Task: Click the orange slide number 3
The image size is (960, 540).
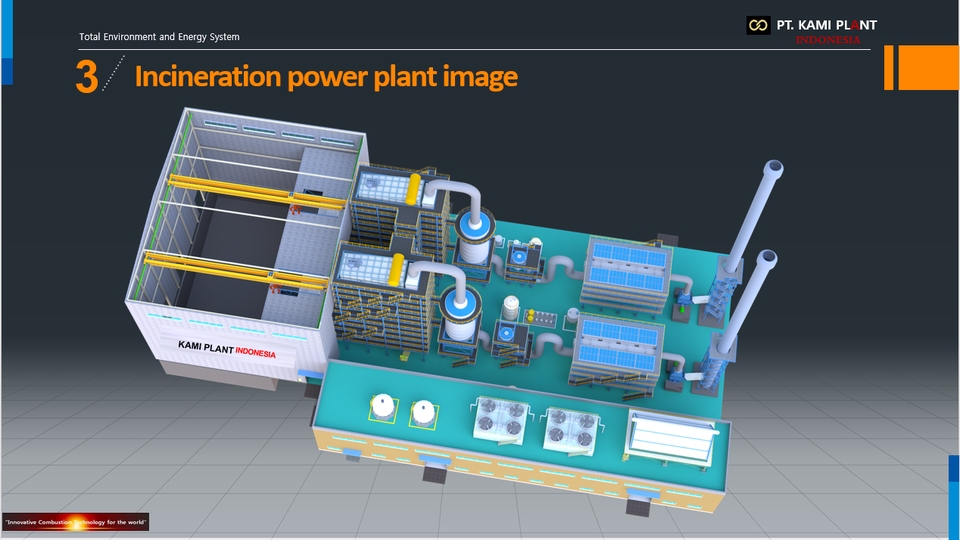Action: 86,77
